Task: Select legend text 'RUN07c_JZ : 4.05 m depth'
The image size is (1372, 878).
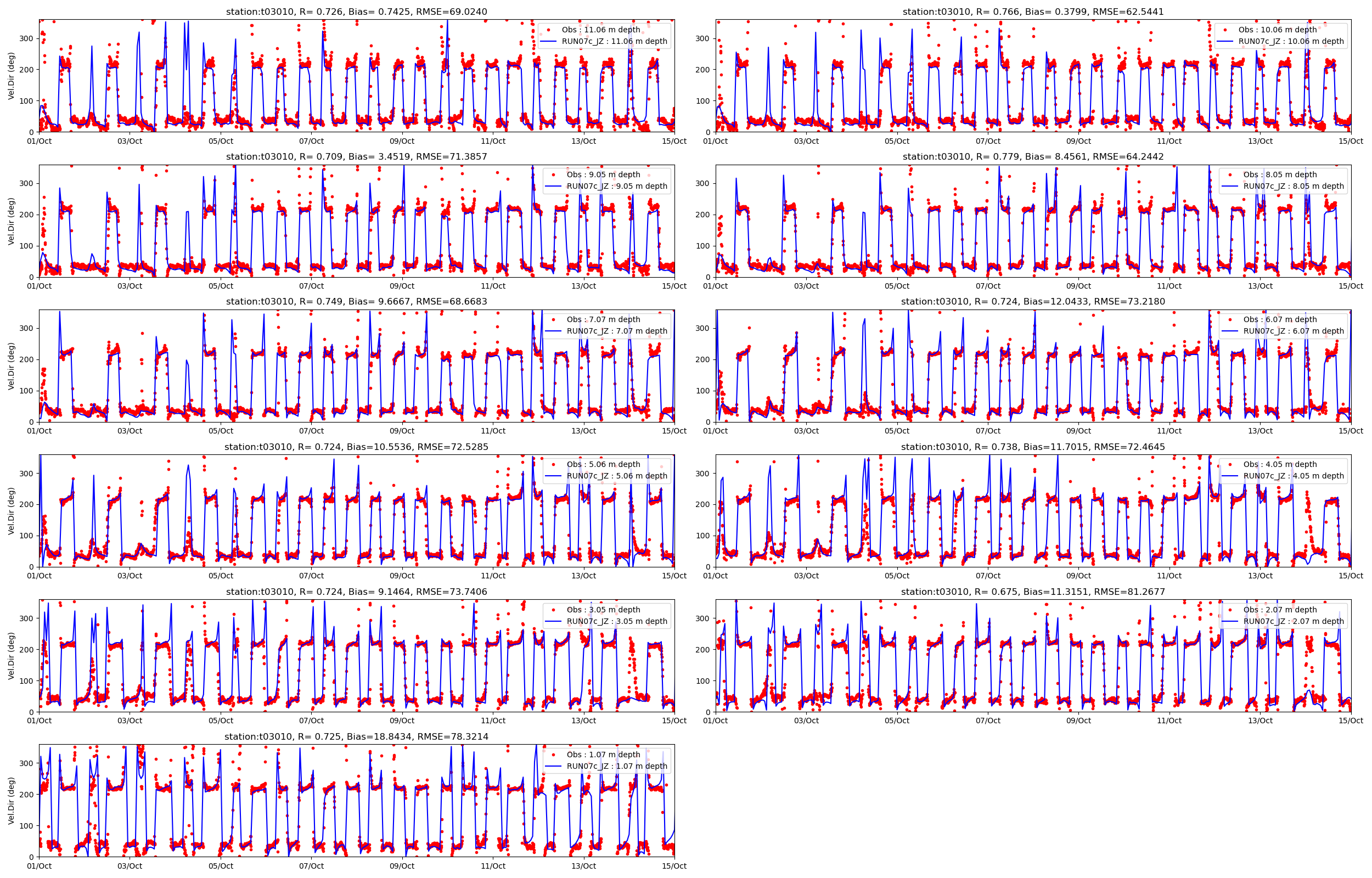Action: tap(1294, 476)
